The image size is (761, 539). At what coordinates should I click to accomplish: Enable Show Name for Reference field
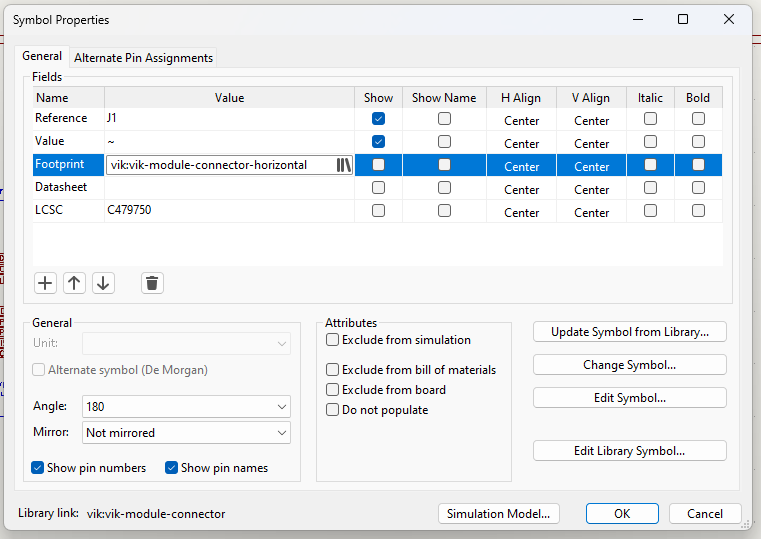pos(444,119)
